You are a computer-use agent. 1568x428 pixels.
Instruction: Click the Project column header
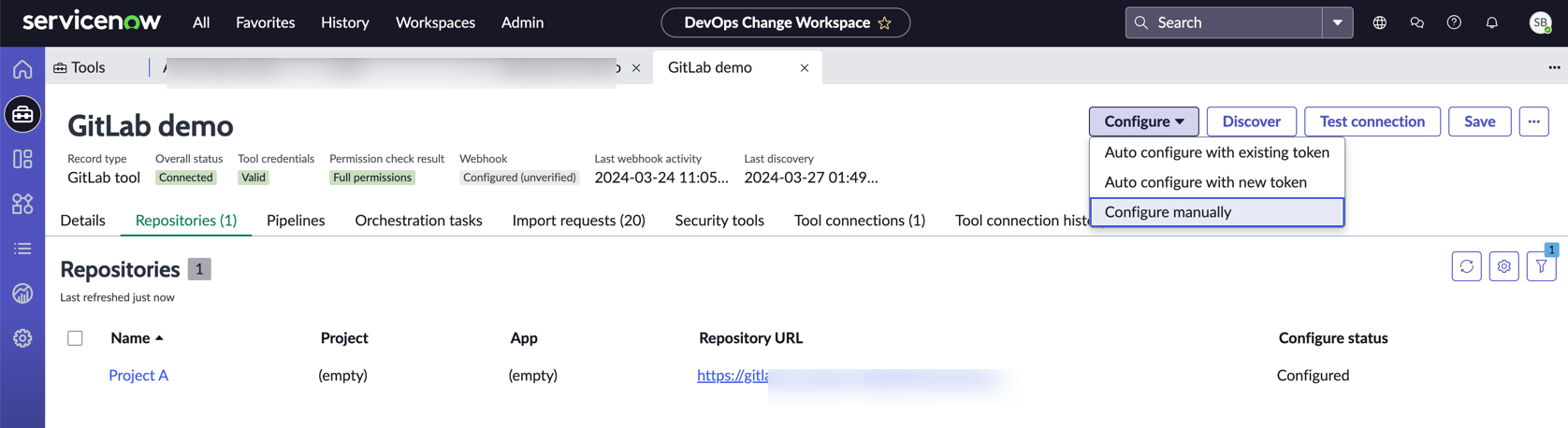(x=344, y=337)
